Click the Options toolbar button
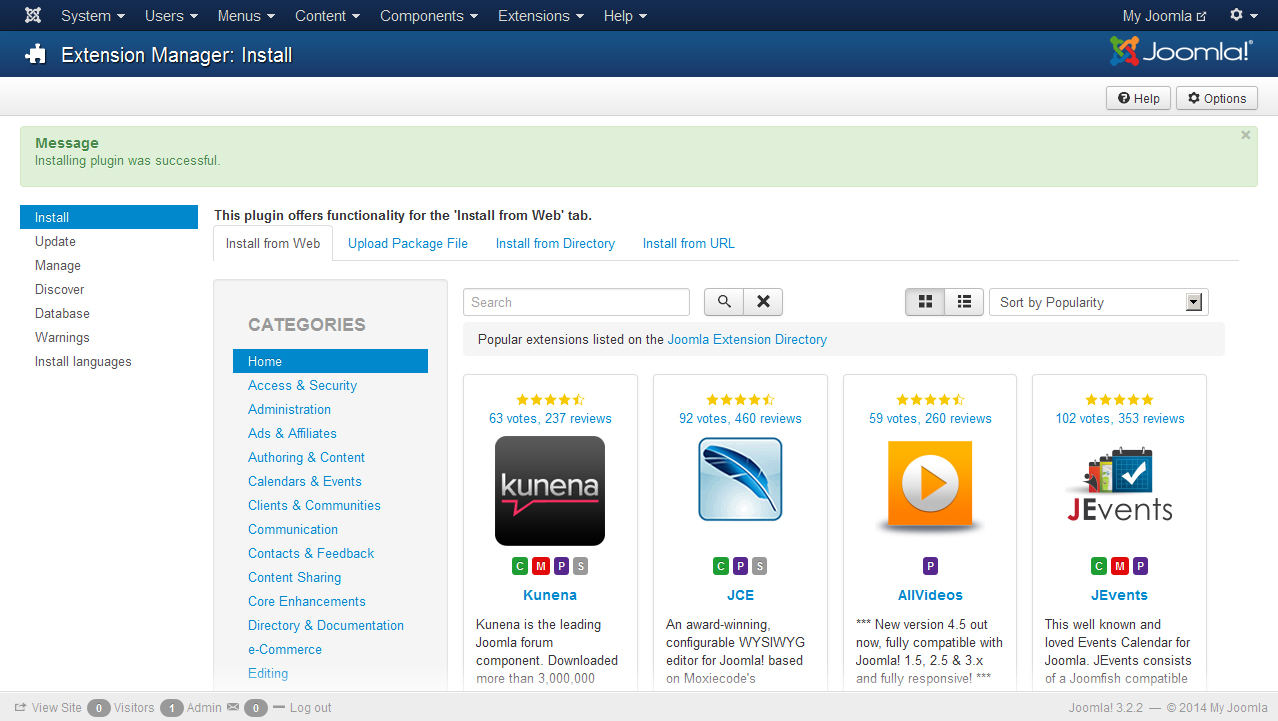The height and width of the screenshot is (721, 1278). click(x=1217, y=98)
